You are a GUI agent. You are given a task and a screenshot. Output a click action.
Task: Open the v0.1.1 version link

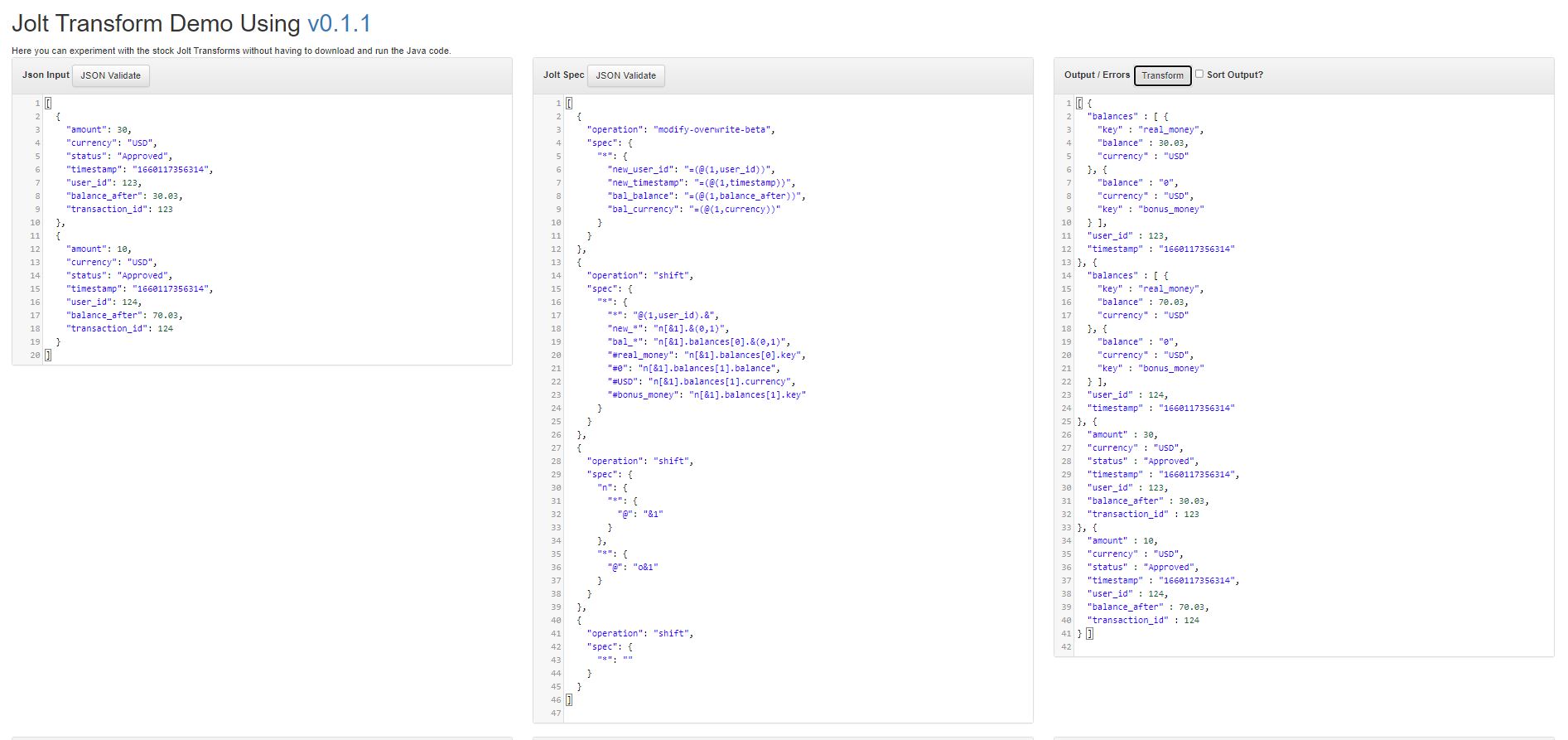point(340,23)
